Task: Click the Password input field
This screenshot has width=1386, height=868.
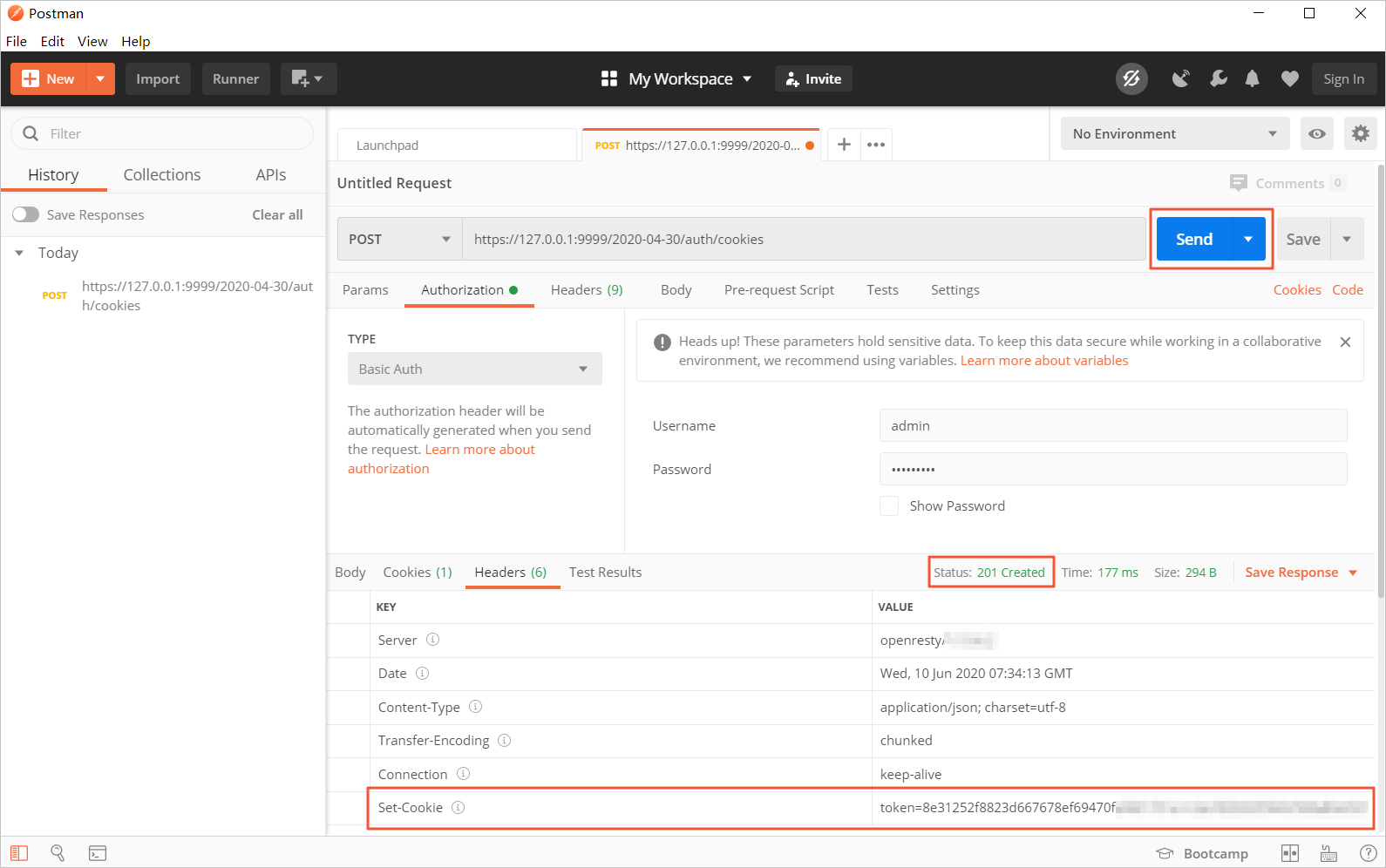Action: pyautogui.click(x=1113, y=469)
